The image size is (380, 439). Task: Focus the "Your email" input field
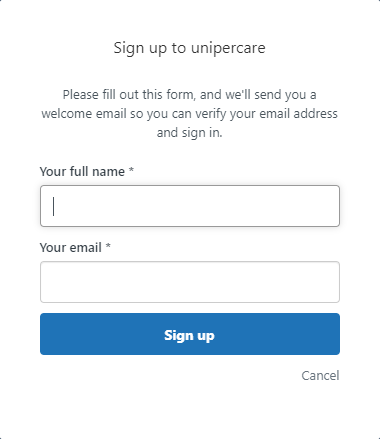(190, 282)
